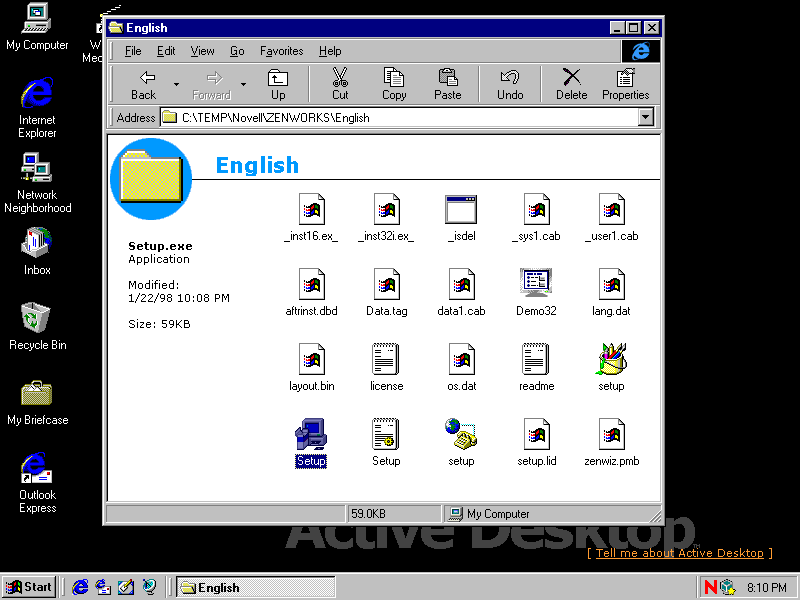Screen dimensions: 800x600
Task: Click Show Desktop in Quick Launch
Action: click(126, 587)
